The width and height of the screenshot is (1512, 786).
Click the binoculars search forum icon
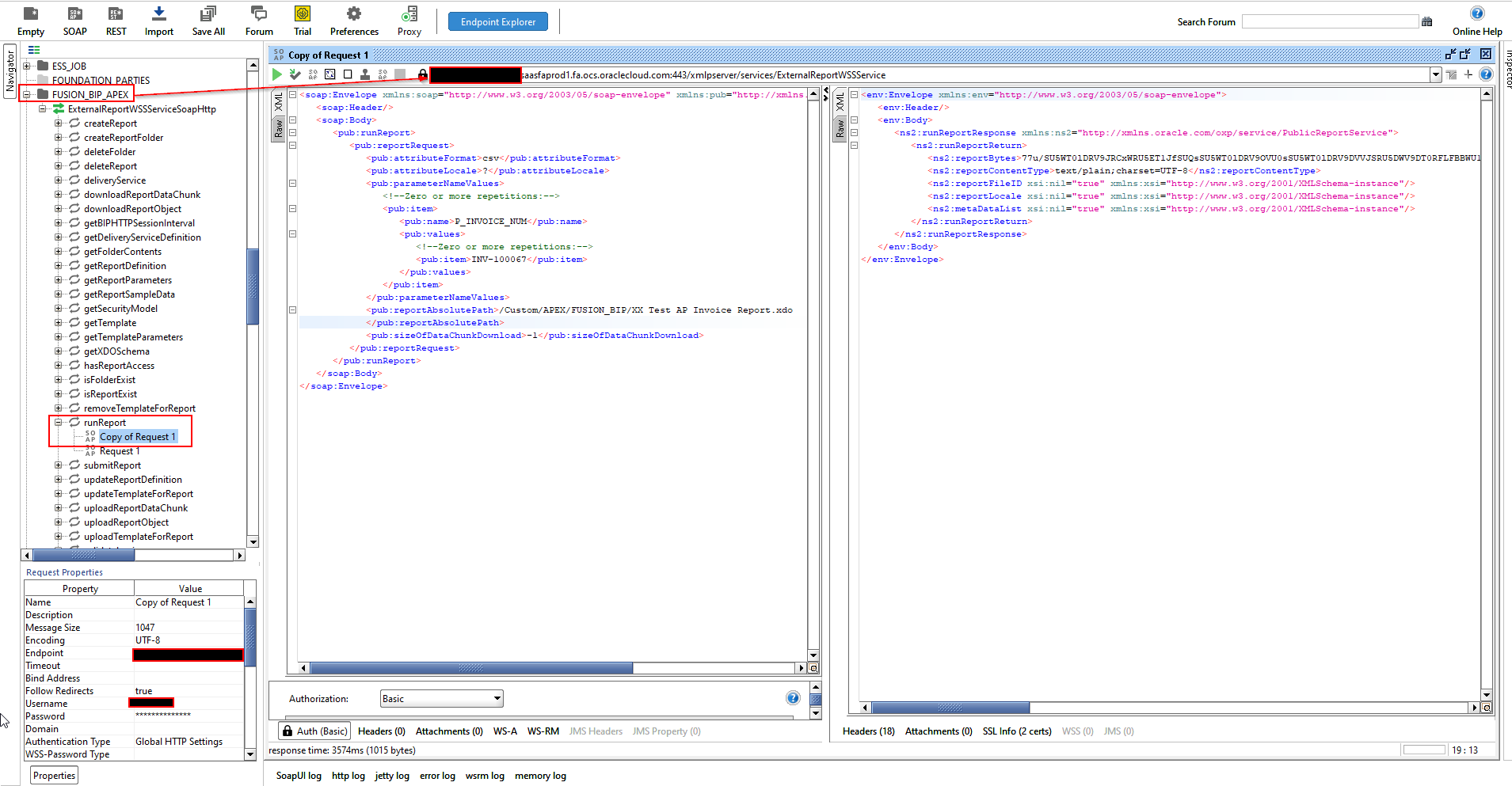[1427, 21]
